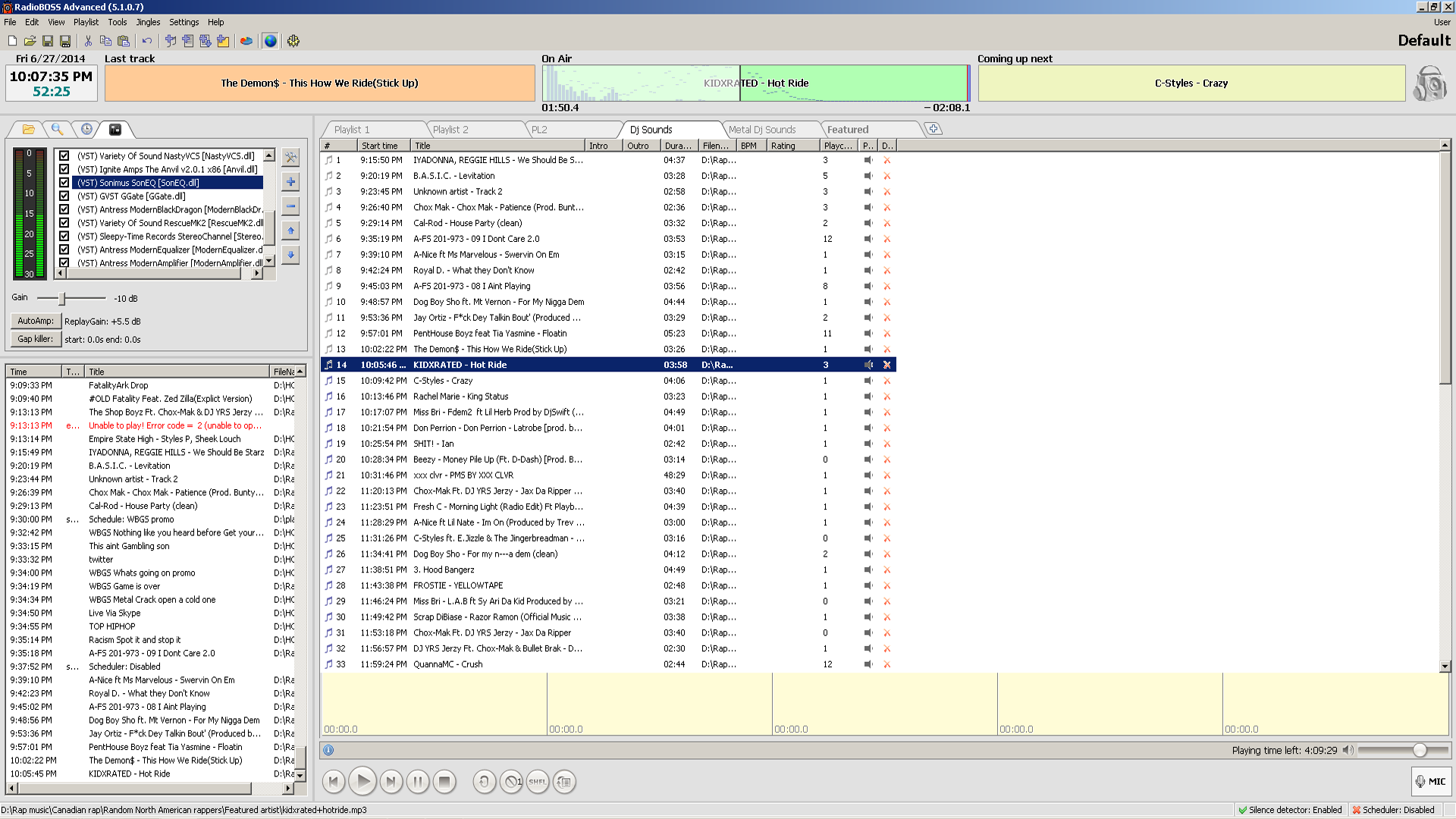1456x819 pixels.
Task: Click the Silence detector: Enabled status
Action: (1290, 810)
